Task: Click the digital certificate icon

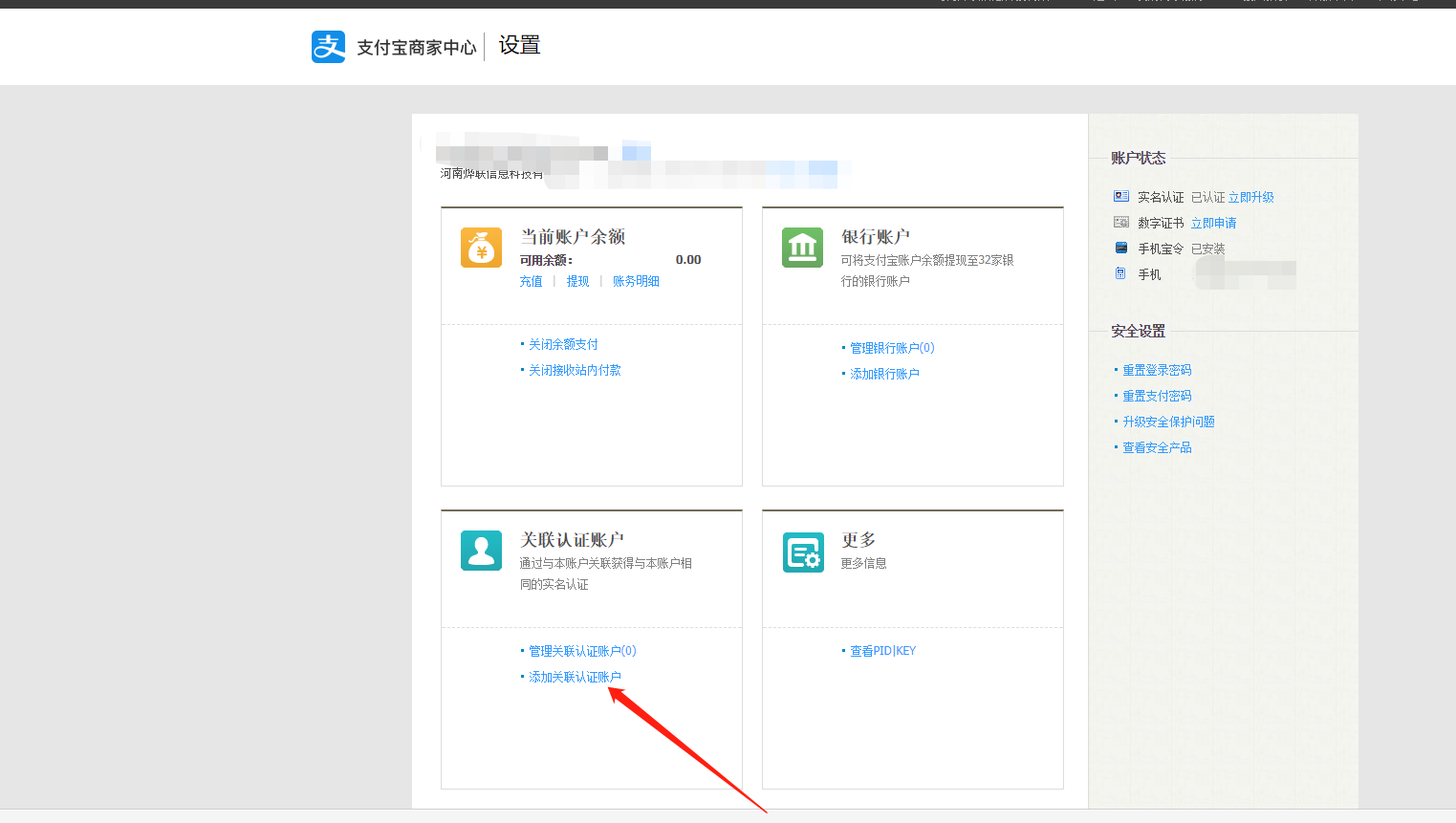Action: tap(1121, 222)
